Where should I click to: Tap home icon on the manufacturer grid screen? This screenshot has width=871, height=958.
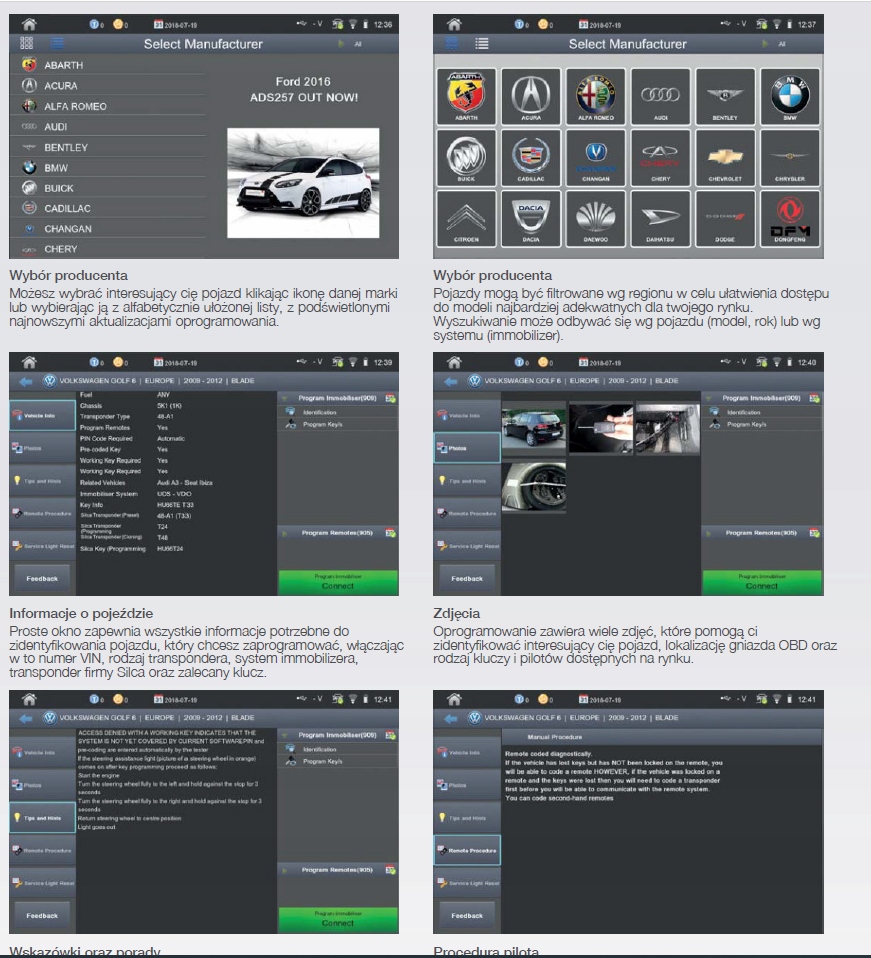coord(454,24)
